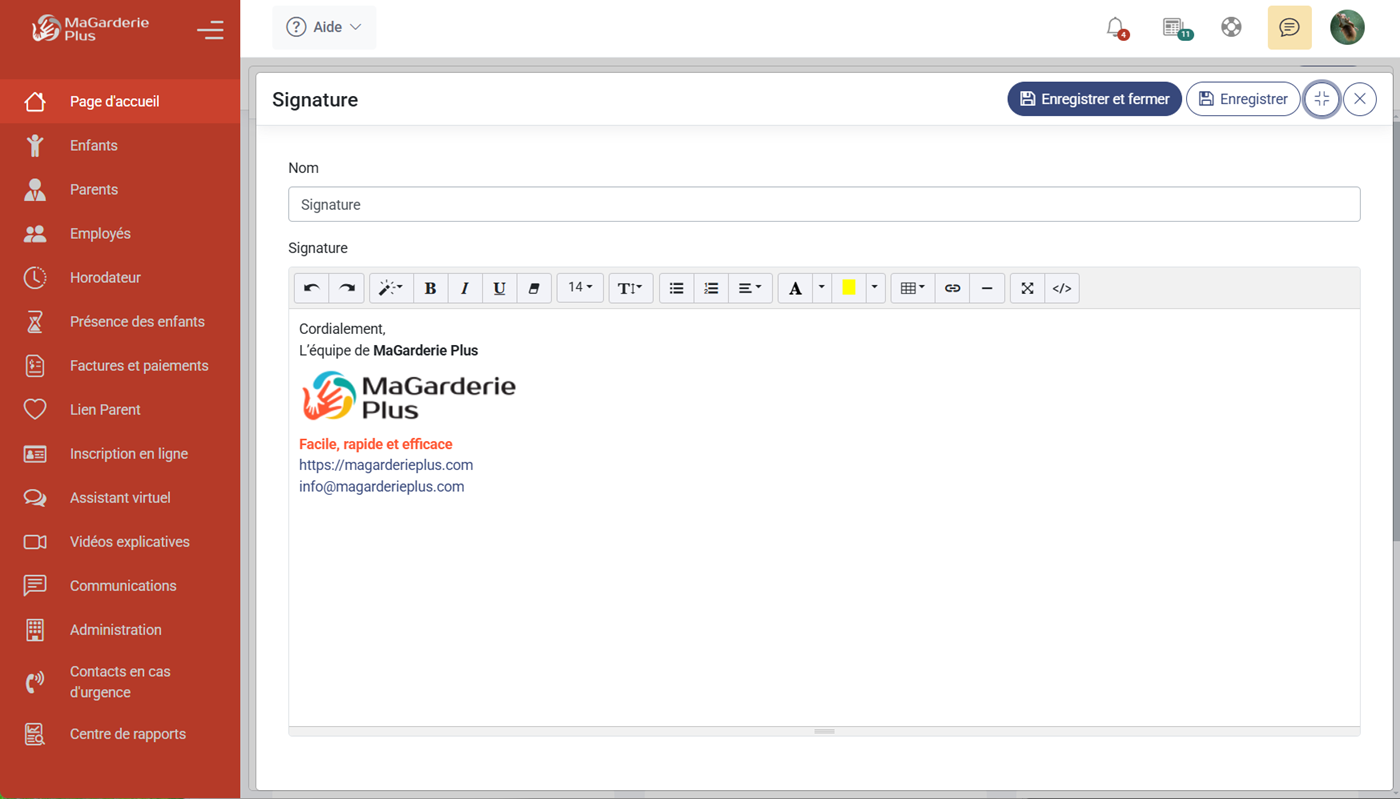Click the dialog's vertical scrollbar

pos(1396,330)
